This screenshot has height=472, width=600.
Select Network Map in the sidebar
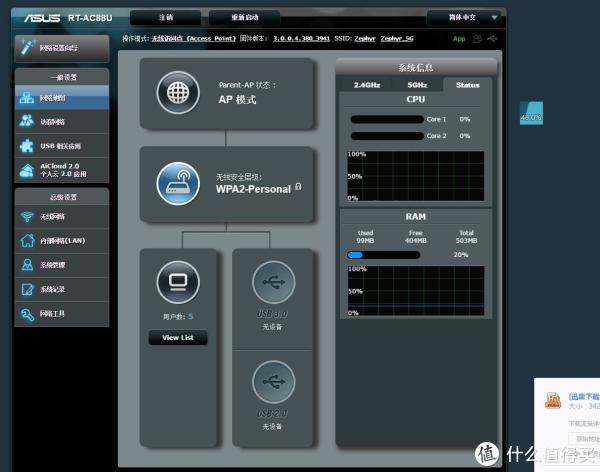coord(62,98)
